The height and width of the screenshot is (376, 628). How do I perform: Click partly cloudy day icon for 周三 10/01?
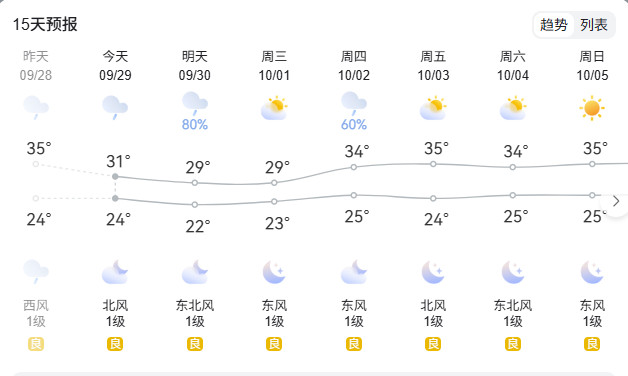(274, 108)
